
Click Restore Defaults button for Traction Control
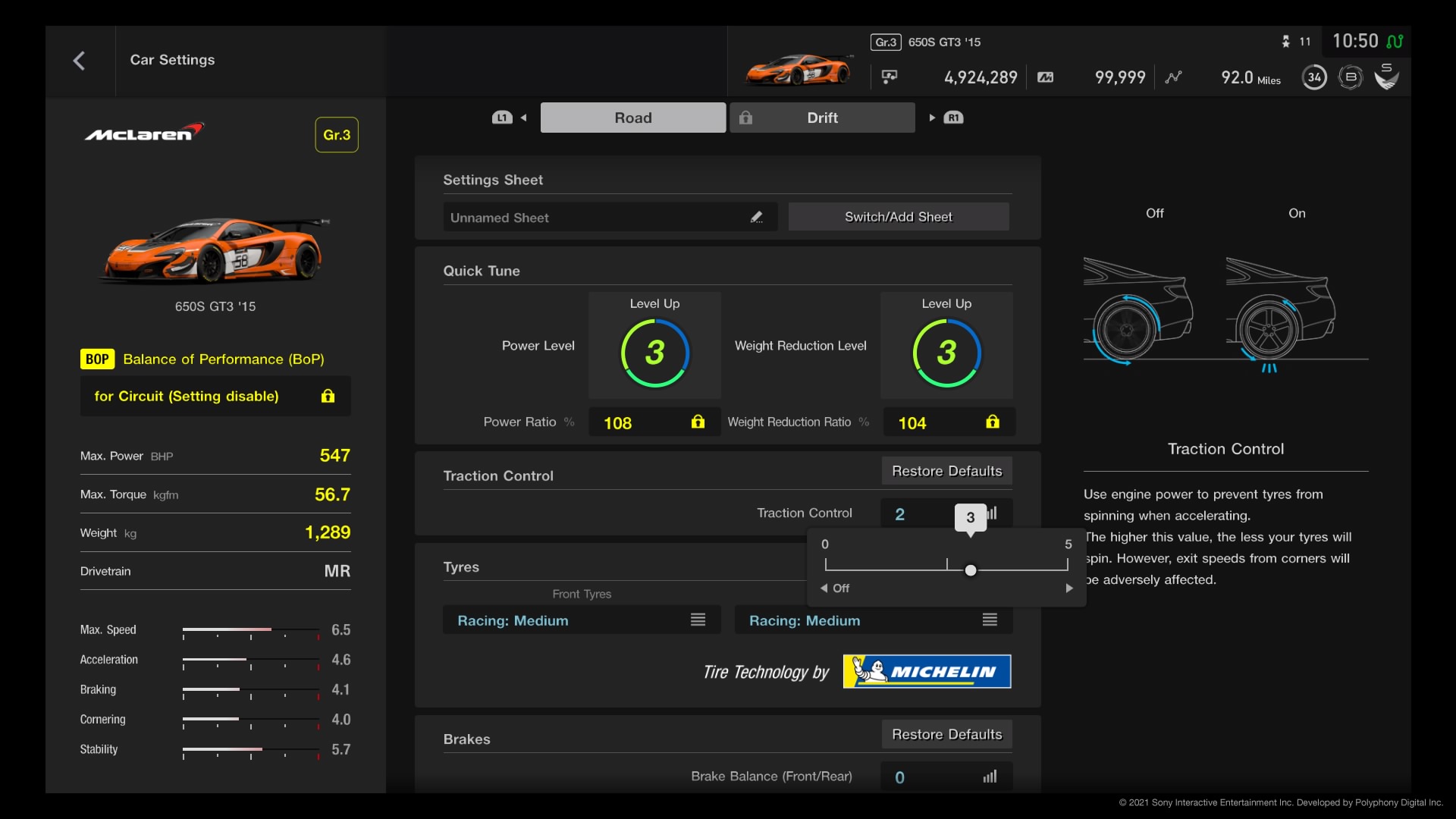[947, 470]
